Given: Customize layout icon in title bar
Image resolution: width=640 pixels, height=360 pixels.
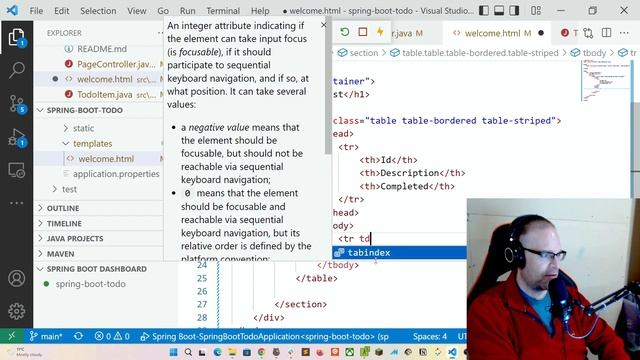Looking at the screenshot, I should pyautogui.click(x=536, y=11).
